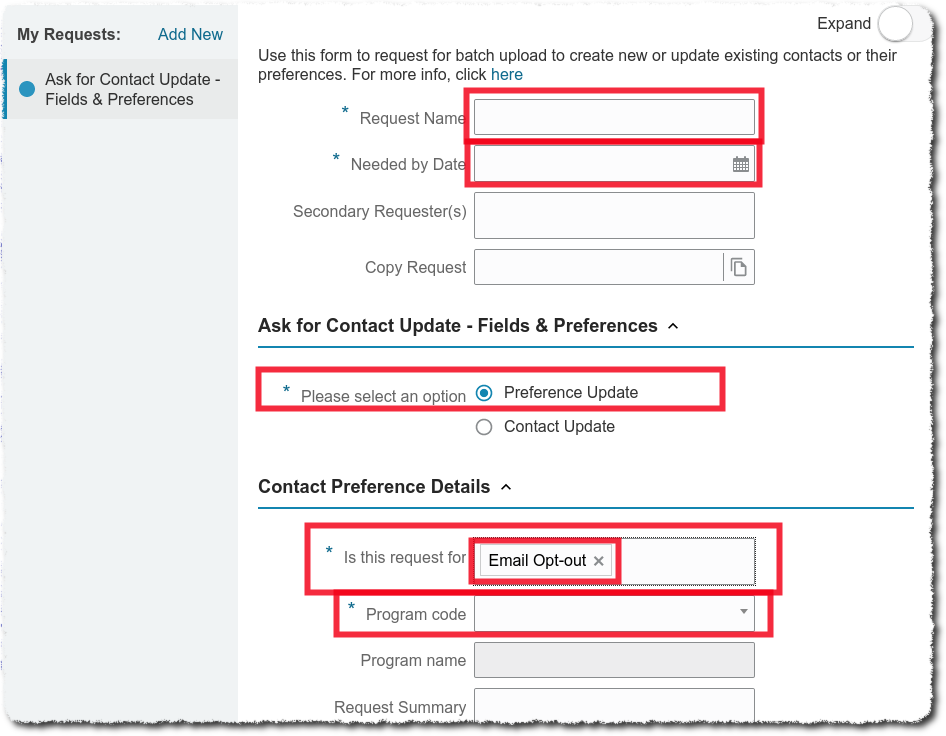
Task: Click the Copy Request text field
Action: [598, 267]
